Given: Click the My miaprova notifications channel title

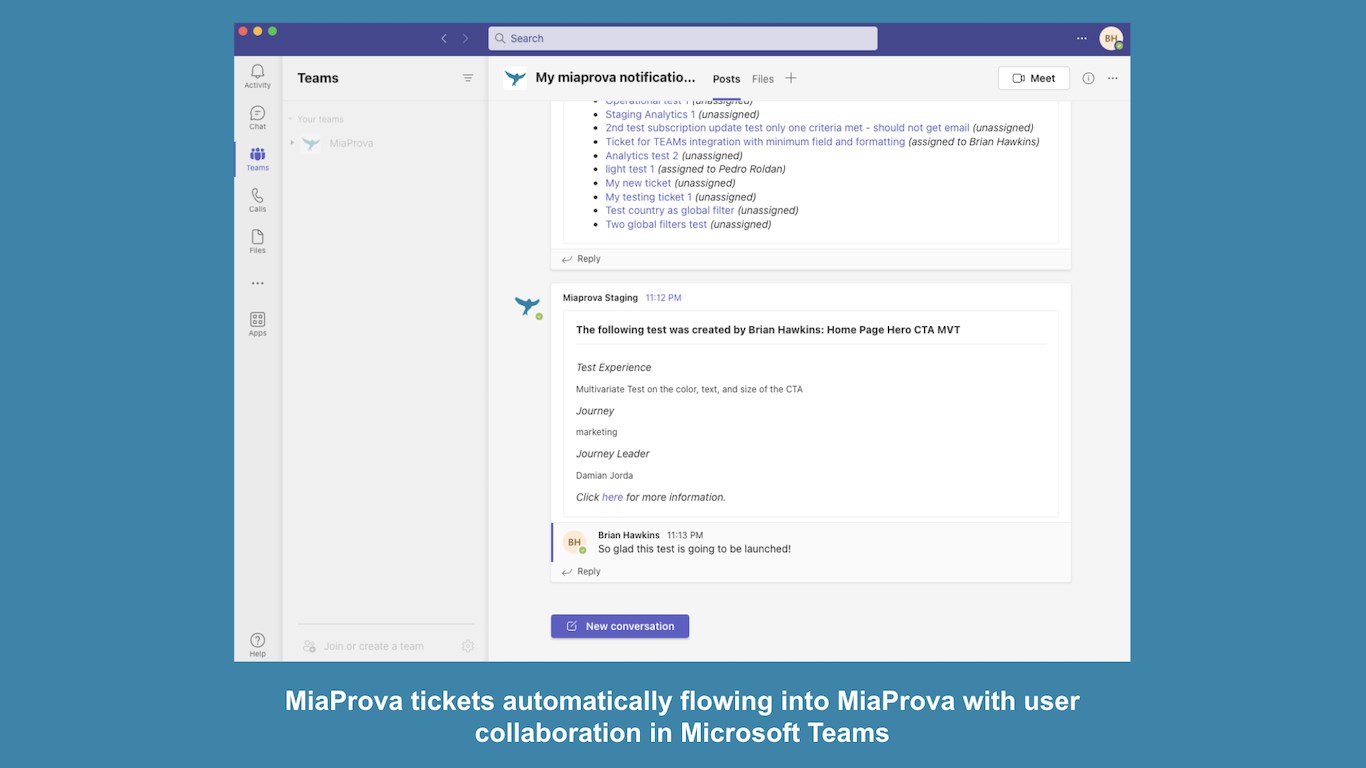Looking at the screenshot, I should coord(615,78).
